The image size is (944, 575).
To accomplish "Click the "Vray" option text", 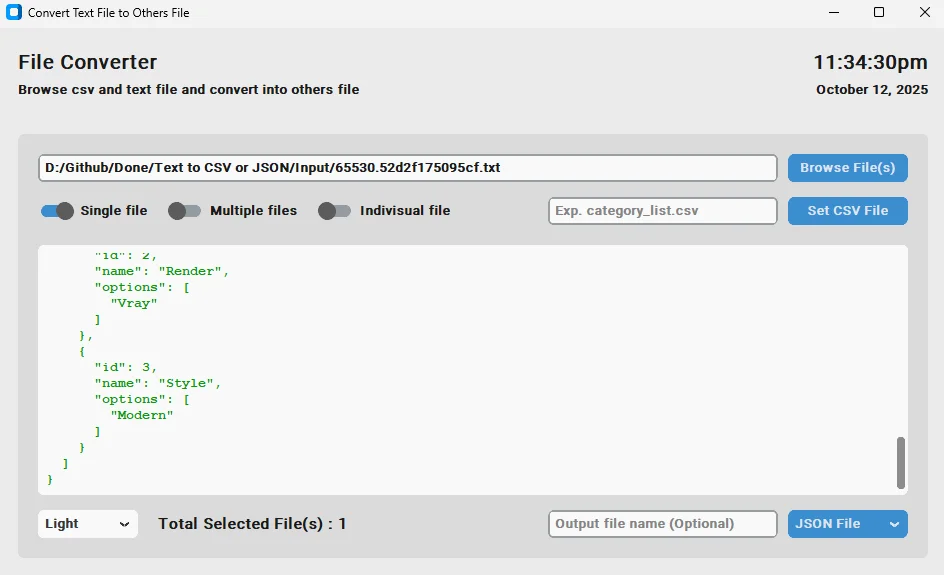I will tap(134, 303).
